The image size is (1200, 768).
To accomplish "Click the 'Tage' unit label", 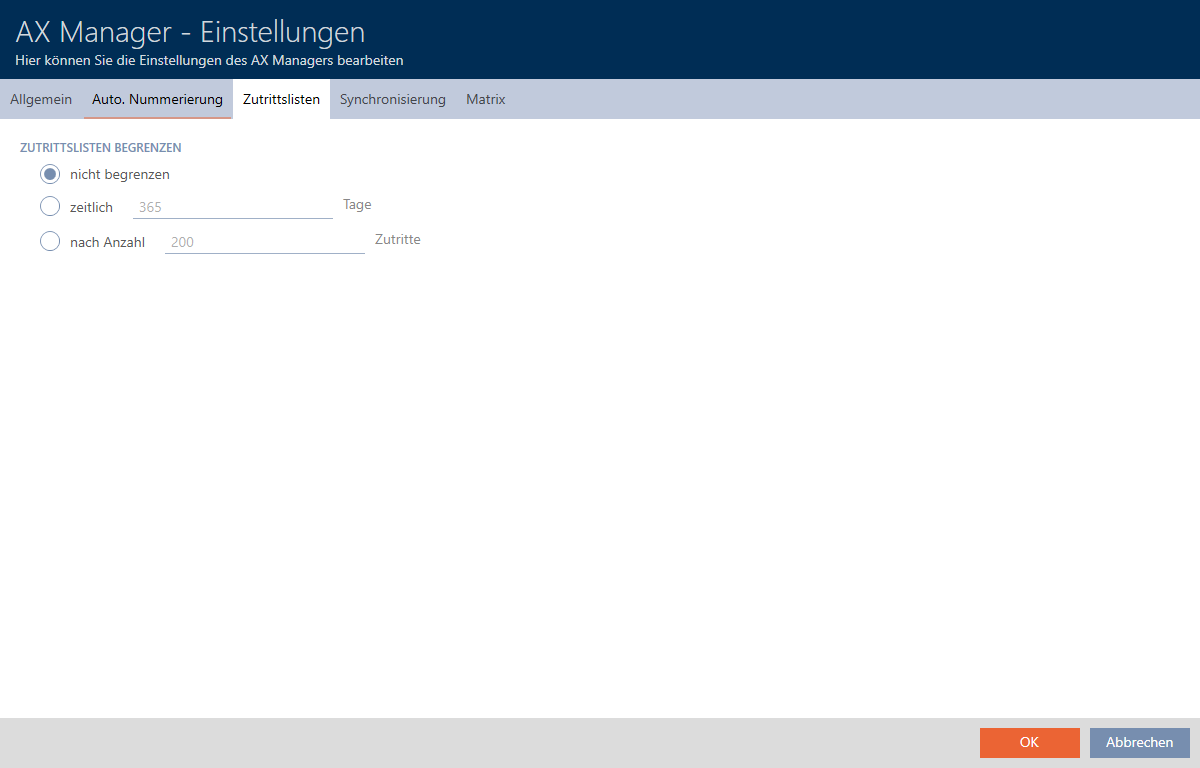I will (x=357, y=205).
